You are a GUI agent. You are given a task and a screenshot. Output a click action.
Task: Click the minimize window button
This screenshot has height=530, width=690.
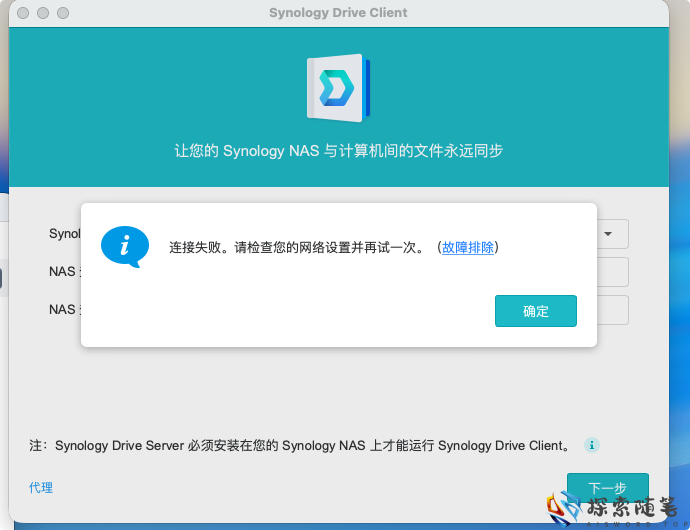tap(43, 13)
